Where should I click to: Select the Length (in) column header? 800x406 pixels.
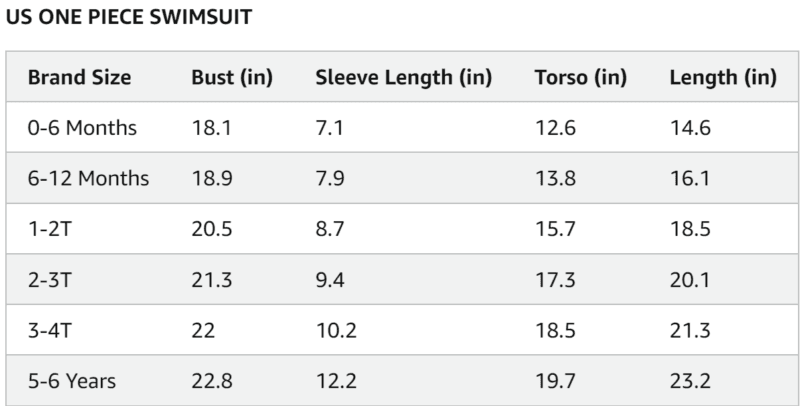[722, 77]
